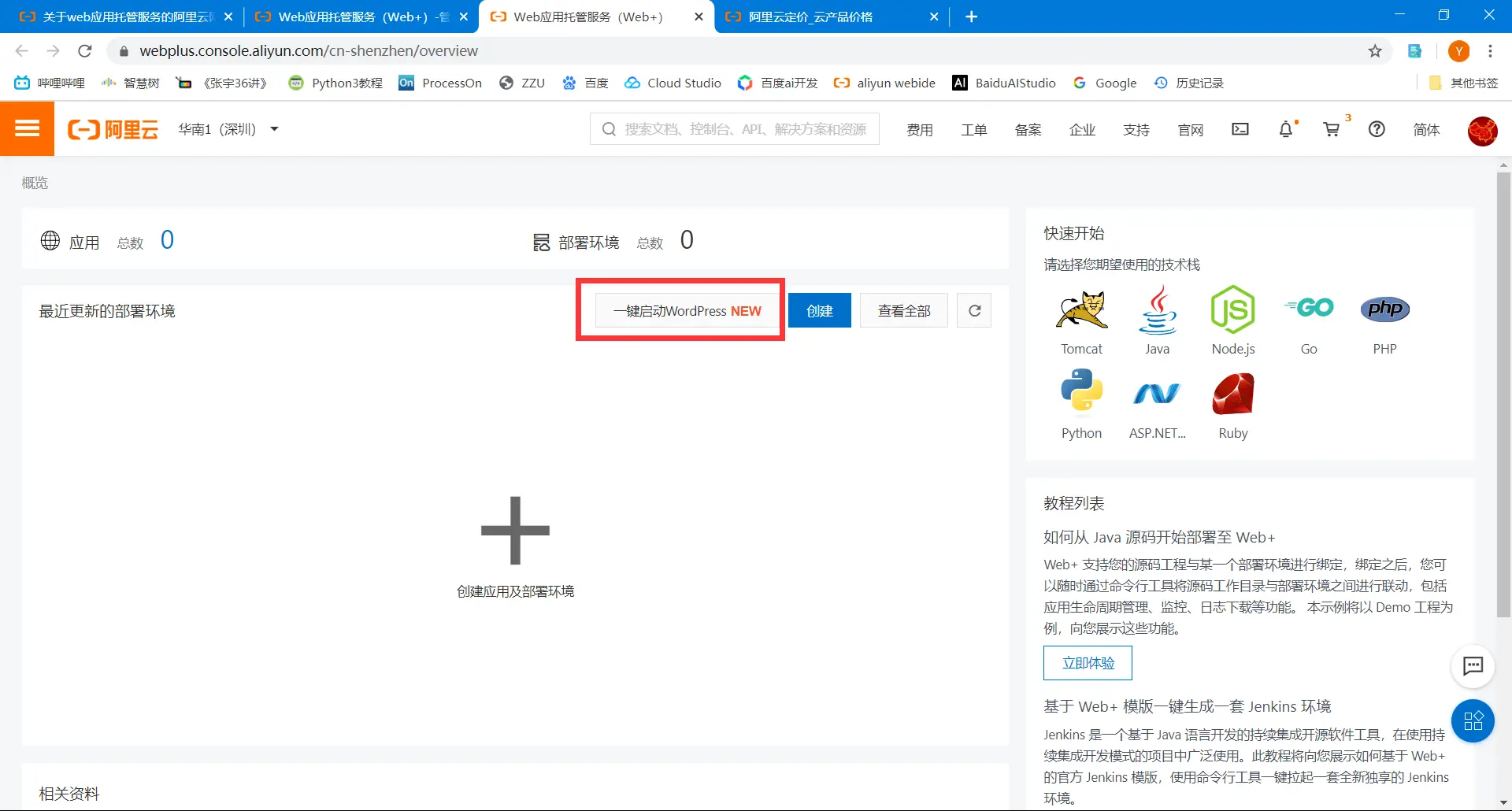Click the Aliyun logo
This screenshot has height=811, width=1512.
click(113, 129)
